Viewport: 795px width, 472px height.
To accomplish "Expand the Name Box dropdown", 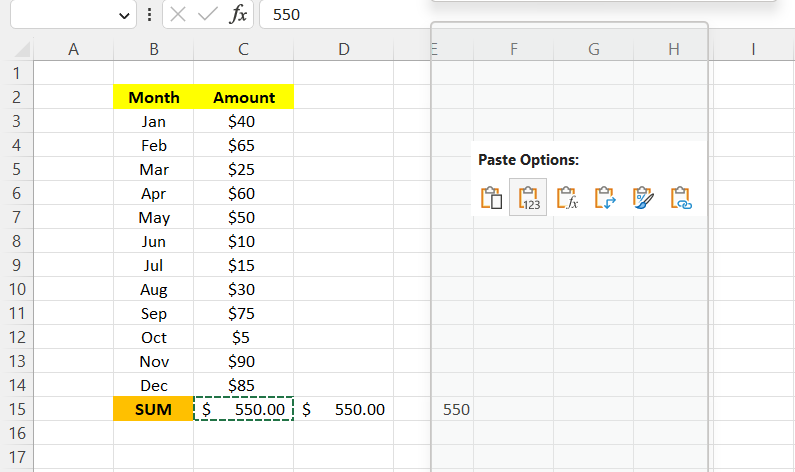I will pos(124,14).
